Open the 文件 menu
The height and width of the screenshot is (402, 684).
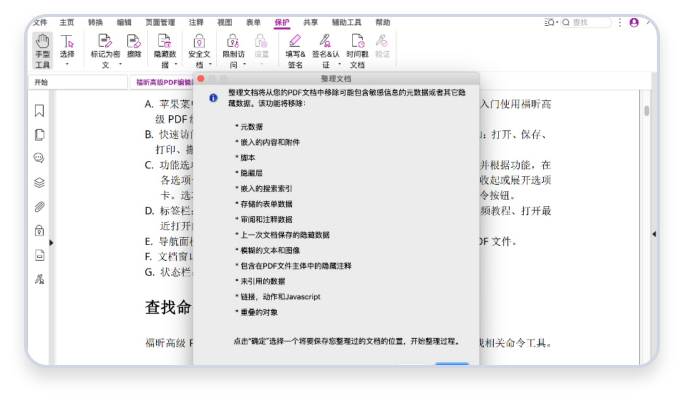point(40,22)
